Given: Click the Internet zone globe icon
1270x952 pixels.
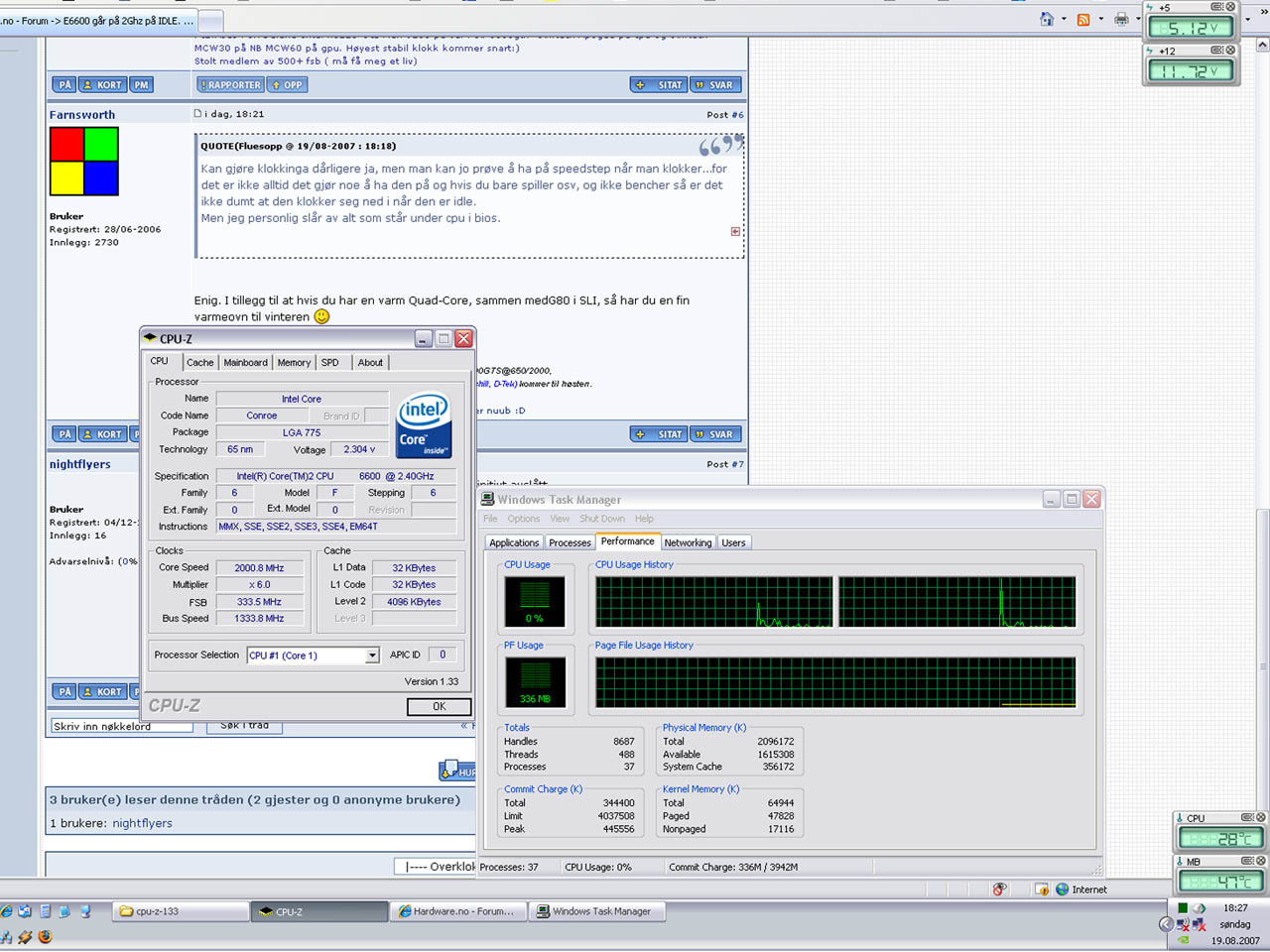Looking at the screenshot, I should click(x=1062, y=890).
